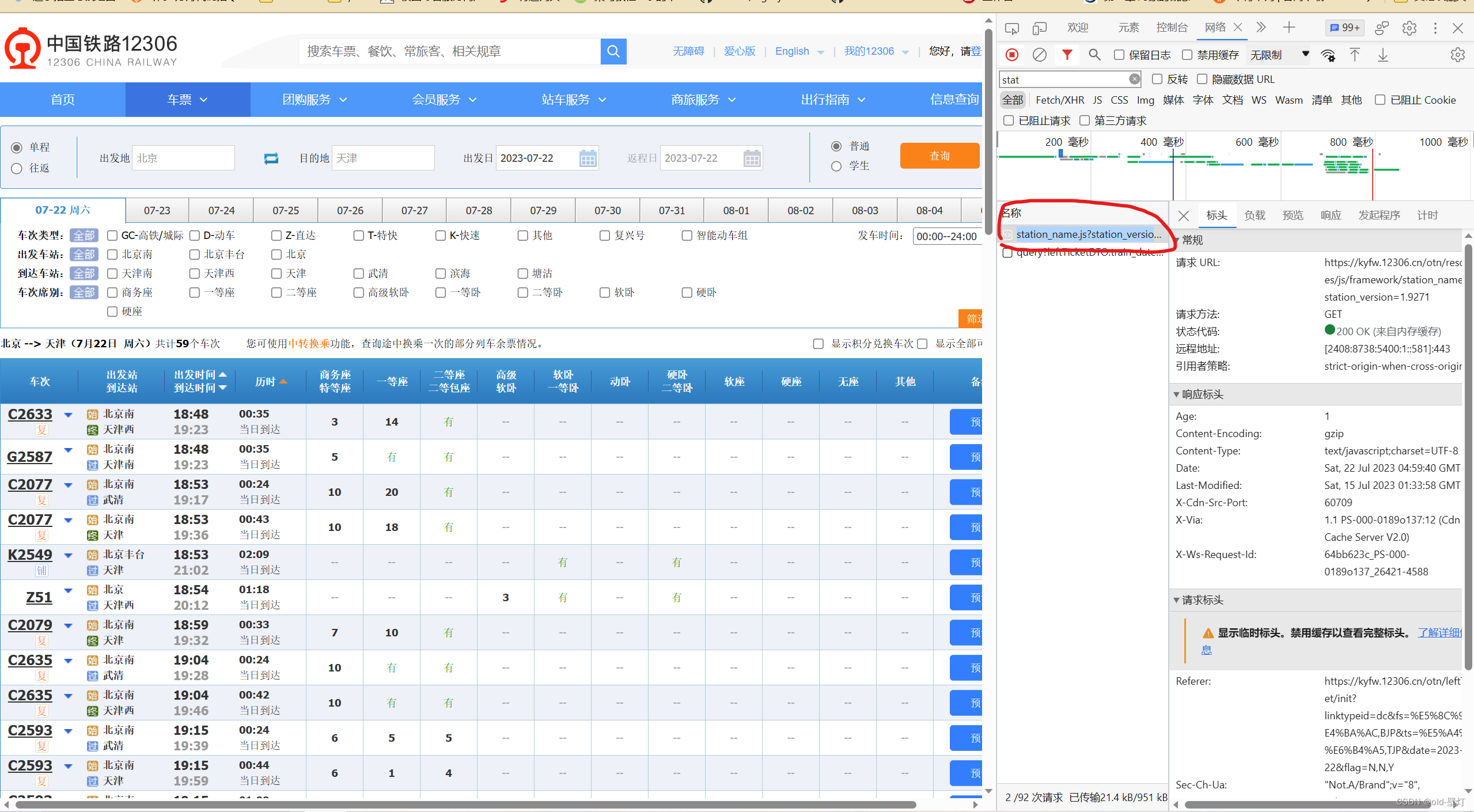Viewport: 1474px width, 812px height.
Task: Select the 07-25 date tab
Action: point(286,211)
